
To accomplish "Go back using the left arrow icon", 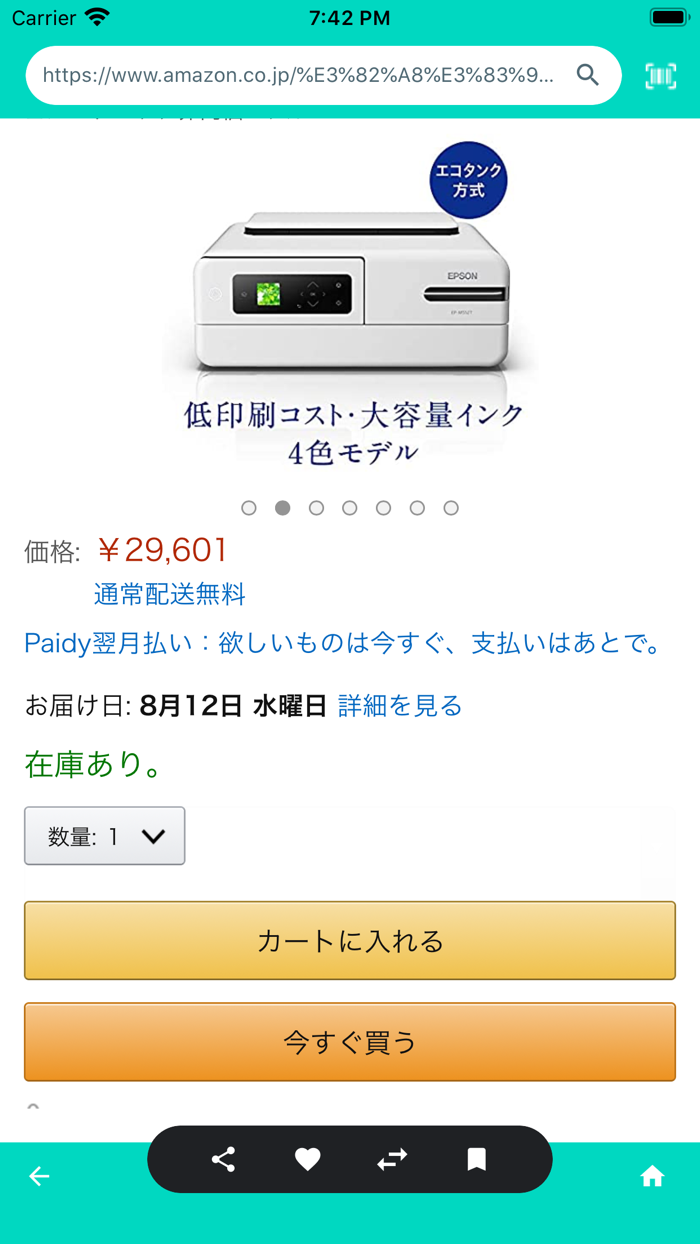I will click(x=38, y=1177).
